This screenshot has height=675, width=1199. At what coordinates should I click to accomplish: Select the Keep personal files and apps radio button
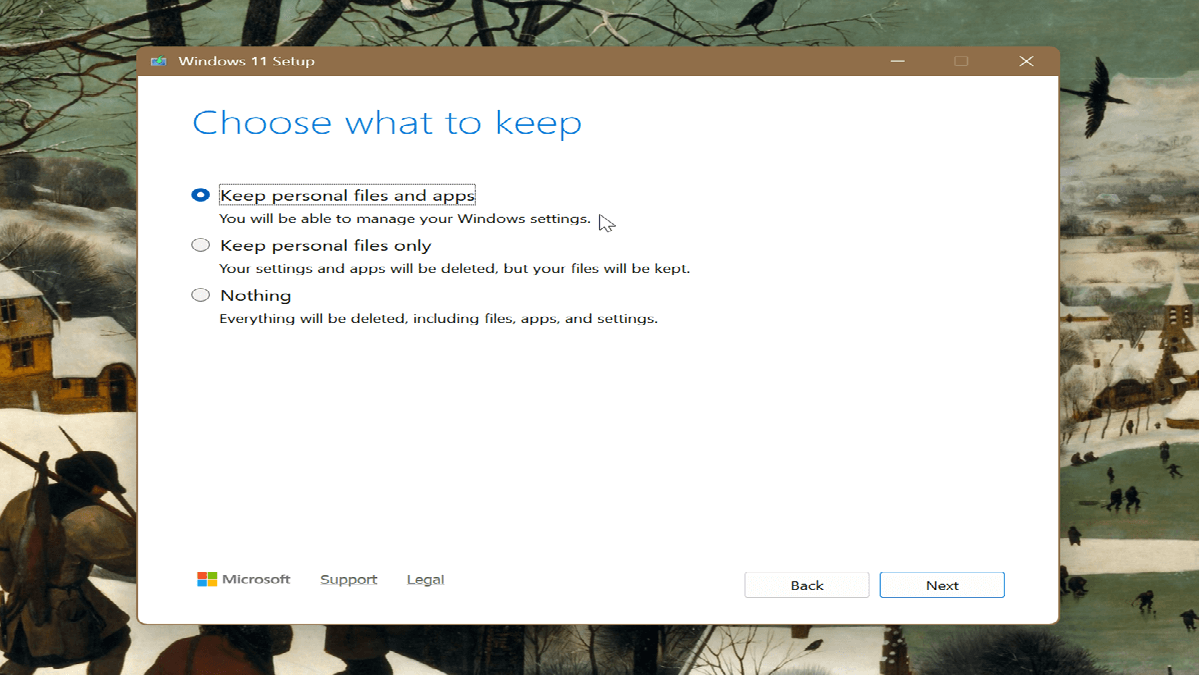point(200,195)
